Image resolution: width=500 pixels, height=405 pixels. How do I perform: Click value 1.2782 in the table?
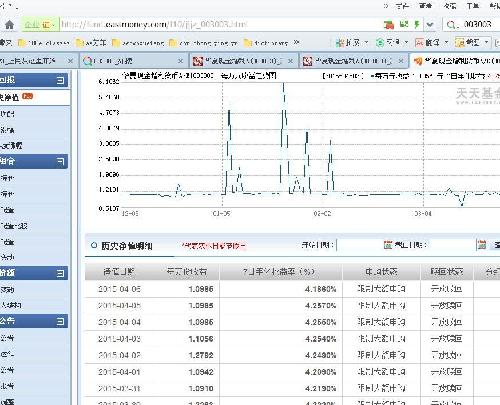pos(201,355)
